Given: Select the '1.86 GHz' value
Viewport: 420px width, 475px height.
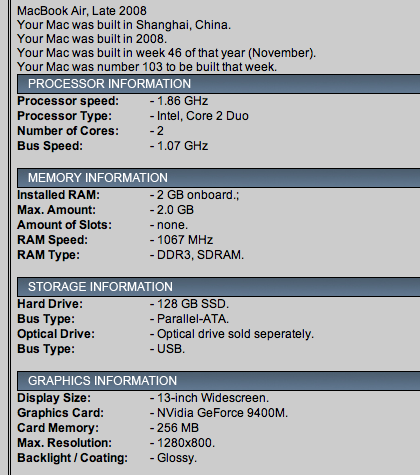Looking at the screenshot, I should coord(182,101).
